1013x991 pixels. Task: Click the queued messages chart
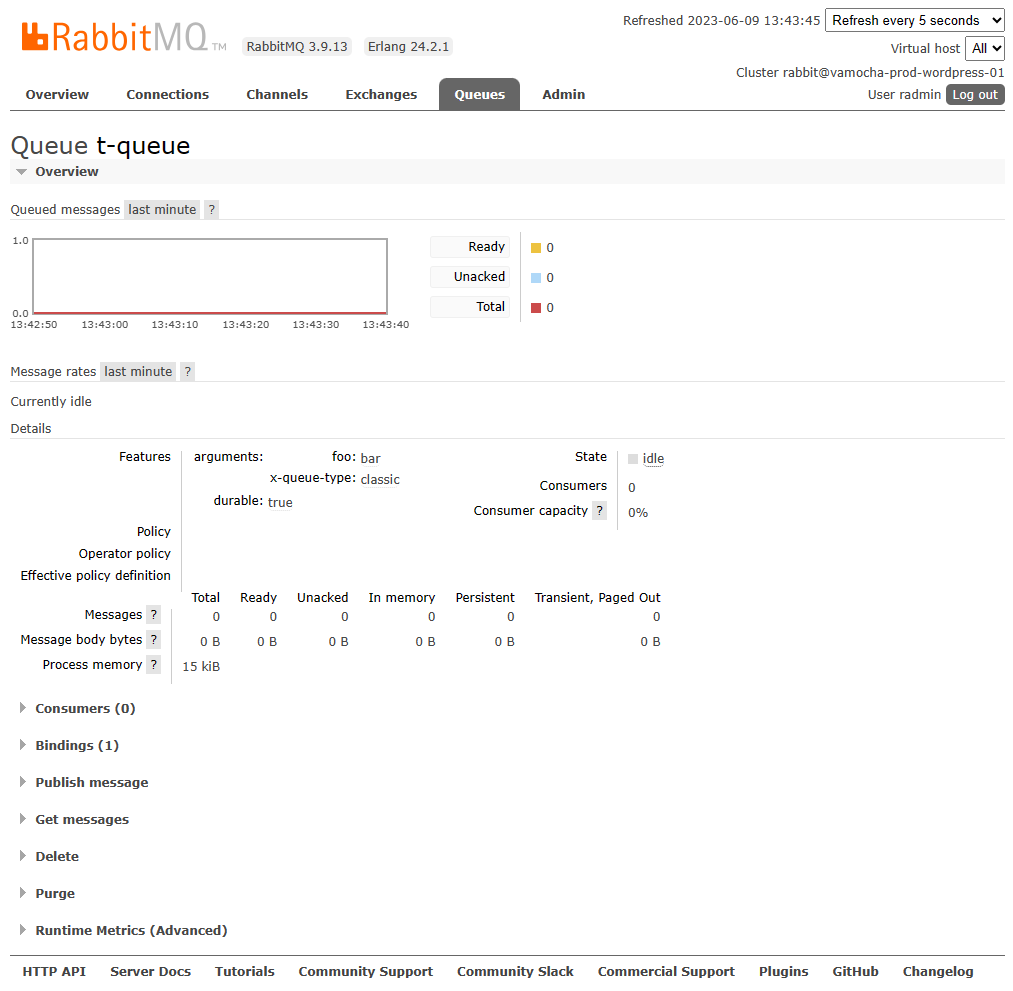coord(210,276)
